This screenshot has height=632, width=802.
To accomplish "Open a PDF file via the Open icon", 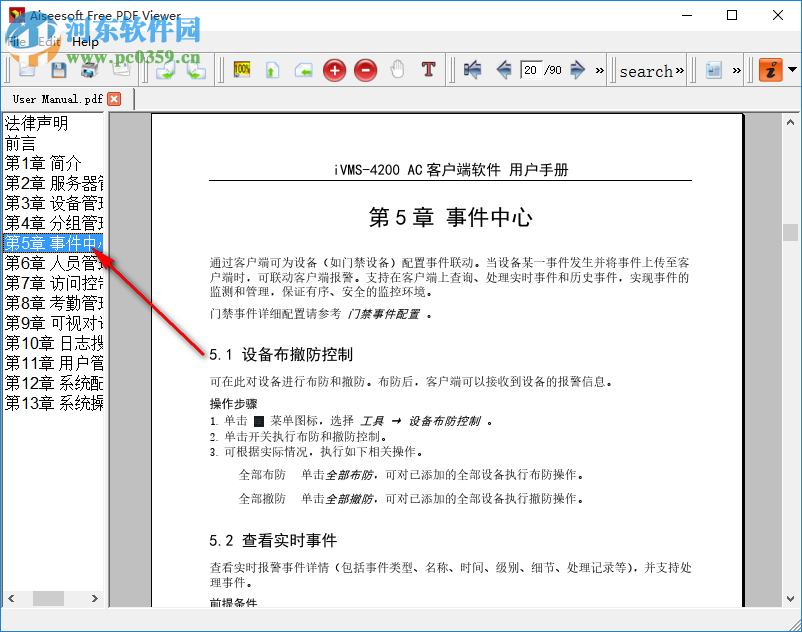I will pos(27,70).
